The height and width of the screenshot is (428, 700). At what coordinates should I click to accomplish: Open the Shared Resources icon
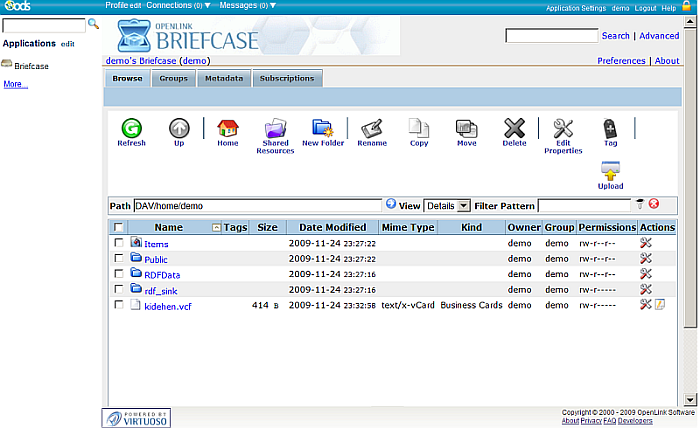[x=275, y=129]
